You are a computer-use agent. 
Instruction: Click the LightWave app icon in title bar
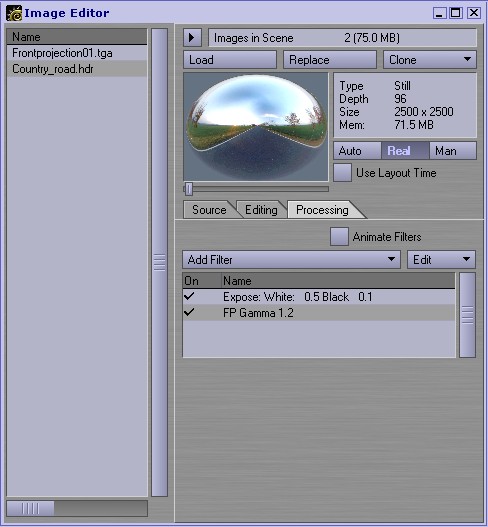(x=14, y=13)
